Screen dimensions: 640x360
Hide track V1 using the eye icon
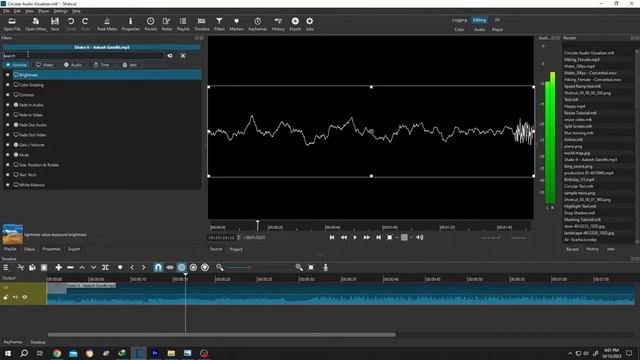pos(24,297)
